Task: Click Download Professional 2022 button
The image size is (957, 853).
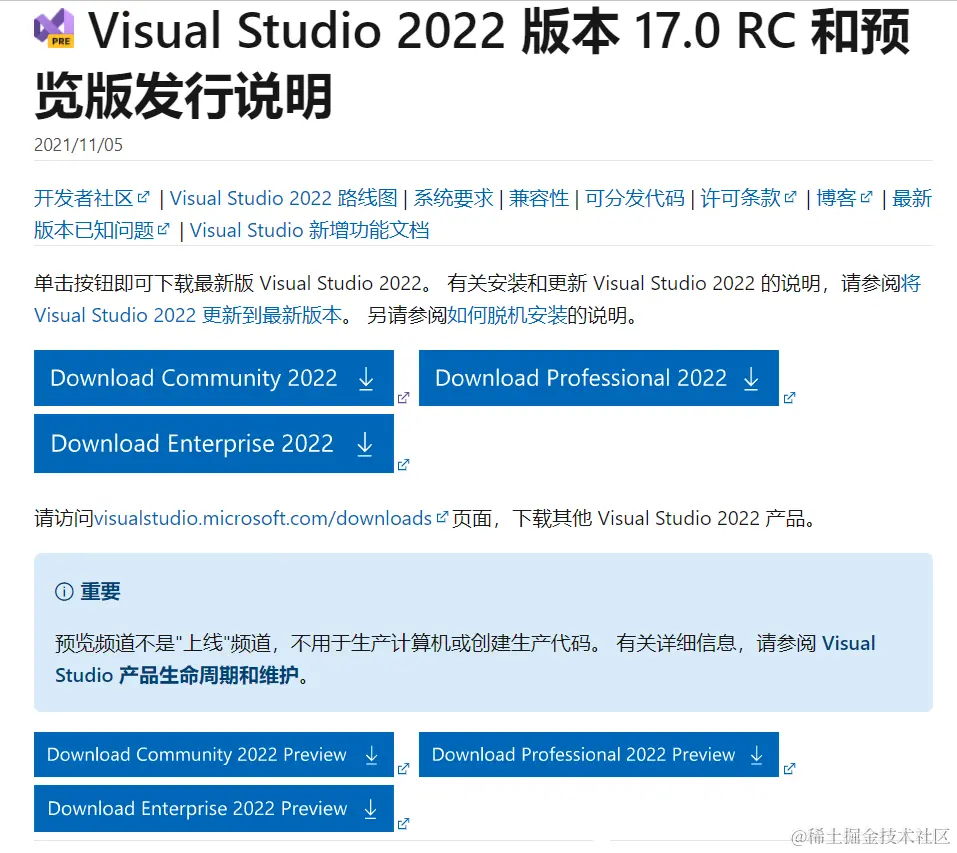Action: click(599, 378)
